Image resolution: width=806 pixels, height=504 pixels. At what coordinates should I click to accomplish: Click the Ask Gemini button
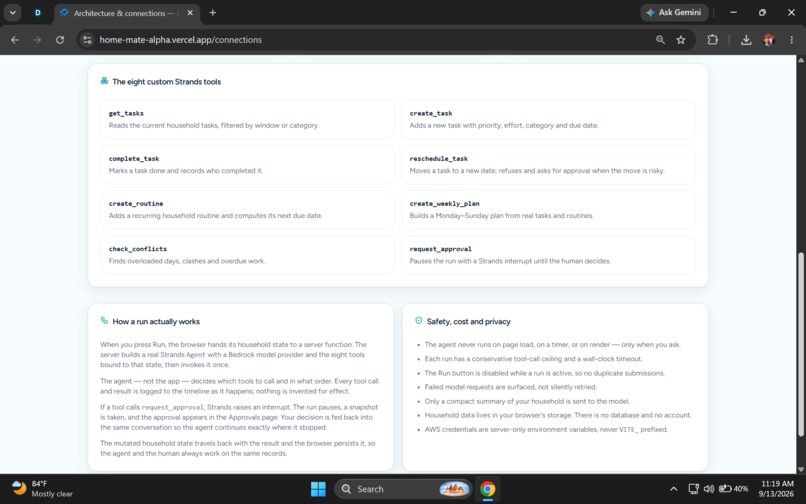pos(674,12)
